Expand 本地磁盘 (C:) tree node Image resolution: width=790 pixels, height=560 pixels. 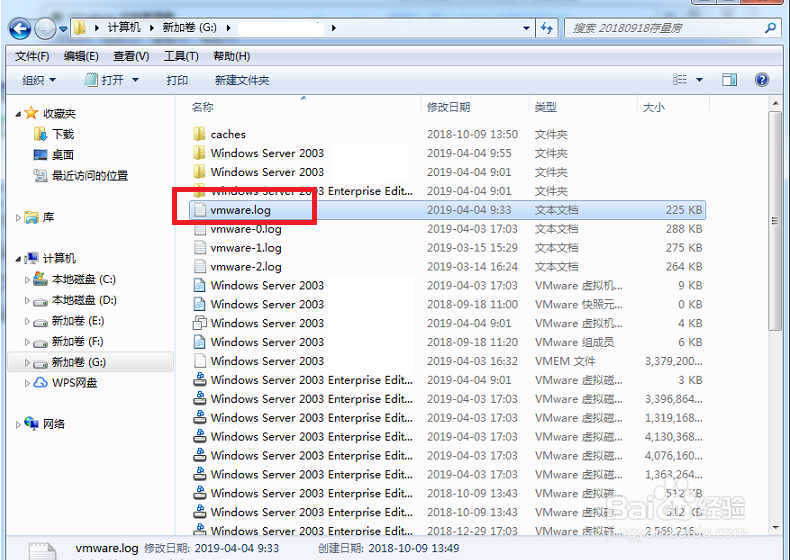pos(27,280)
